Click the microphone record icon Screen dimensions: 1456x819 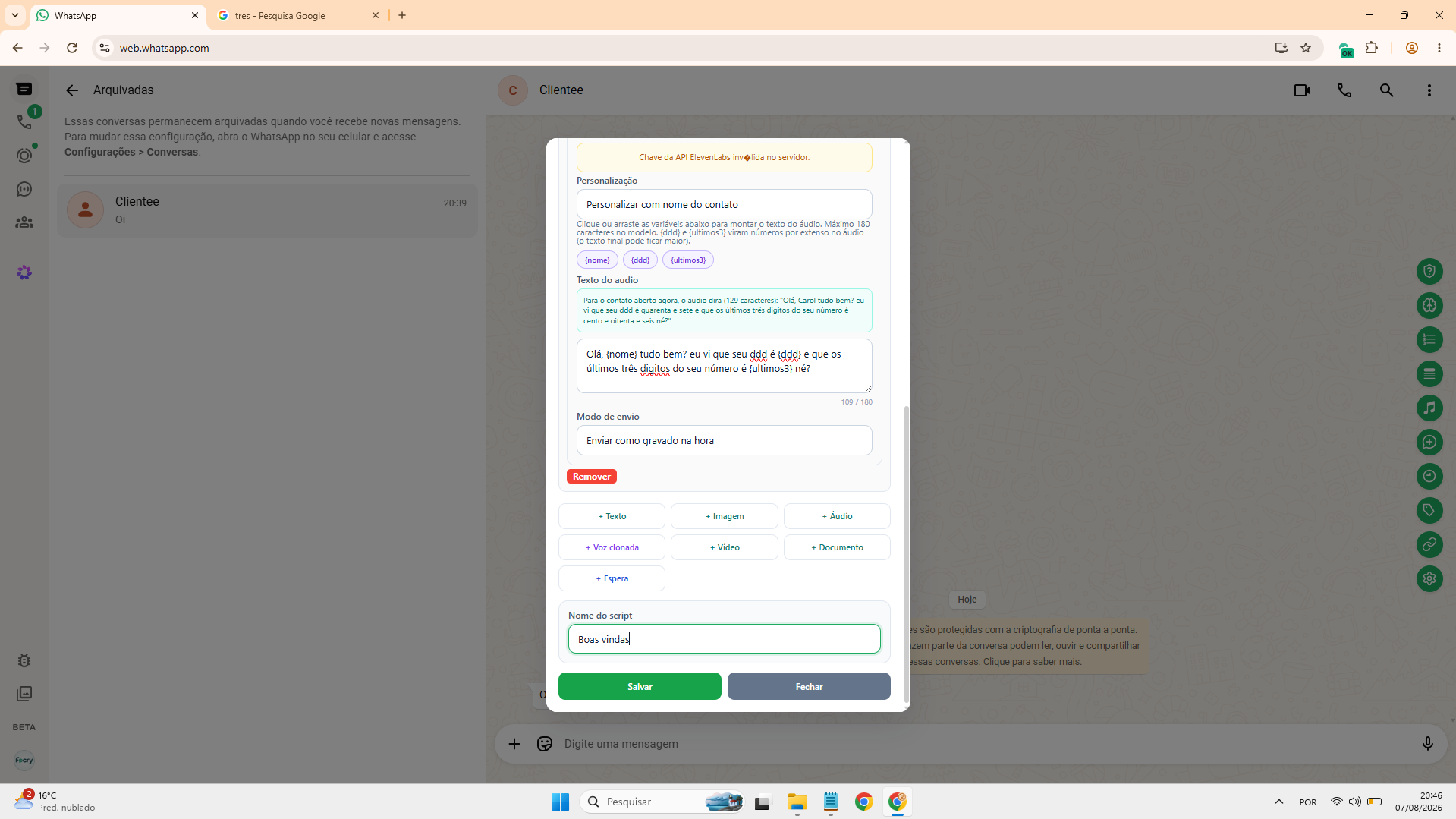point(1428,744)
